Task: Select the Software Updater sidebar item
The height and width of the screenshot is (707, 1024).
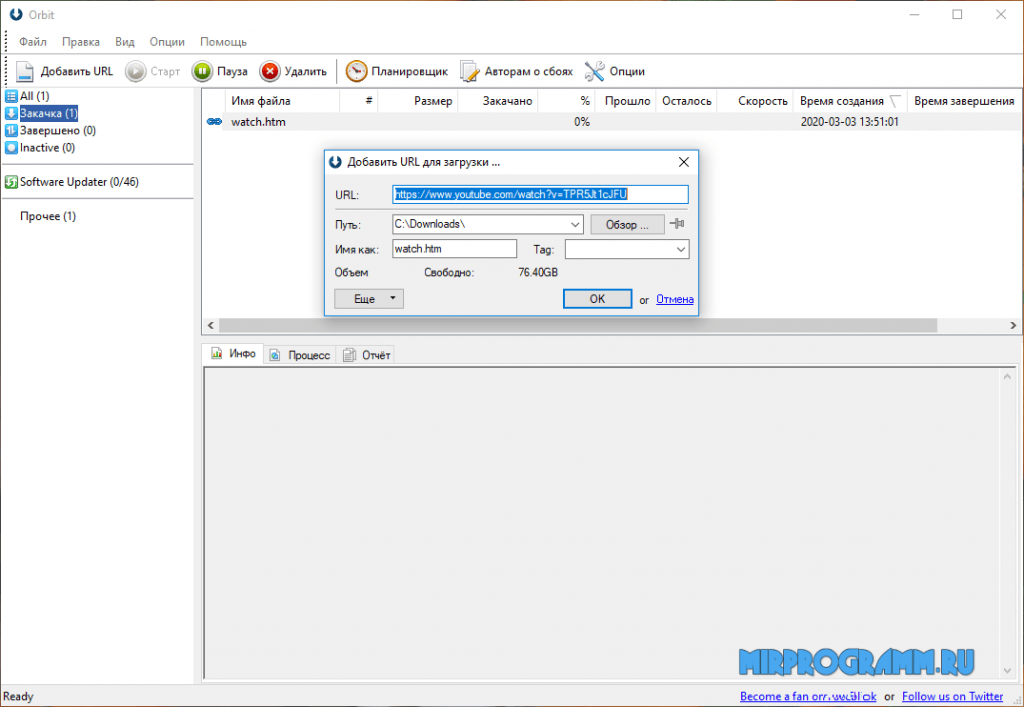Action: tap(78, 182)
